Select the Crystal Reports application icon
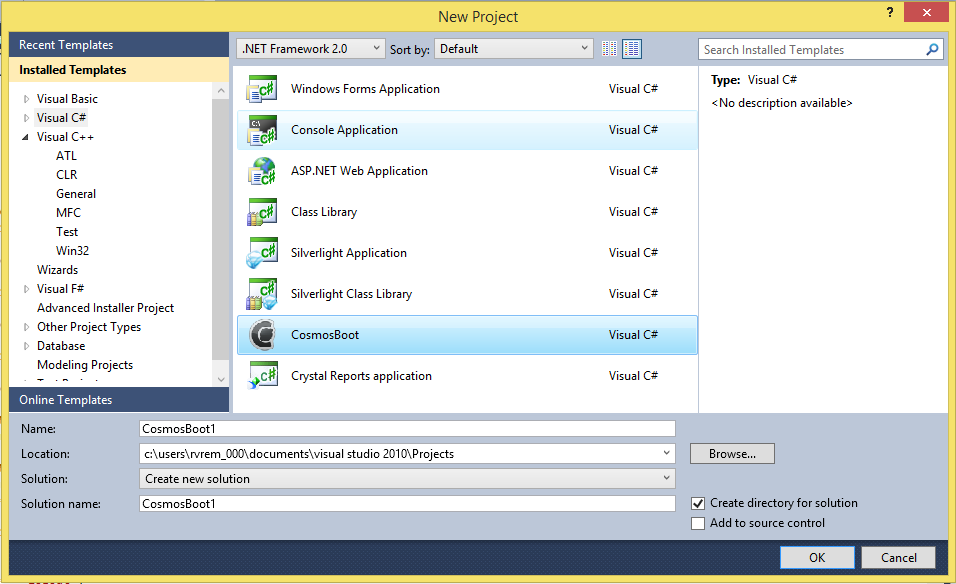This screenshot has height=584, width=956. [262, 376]
